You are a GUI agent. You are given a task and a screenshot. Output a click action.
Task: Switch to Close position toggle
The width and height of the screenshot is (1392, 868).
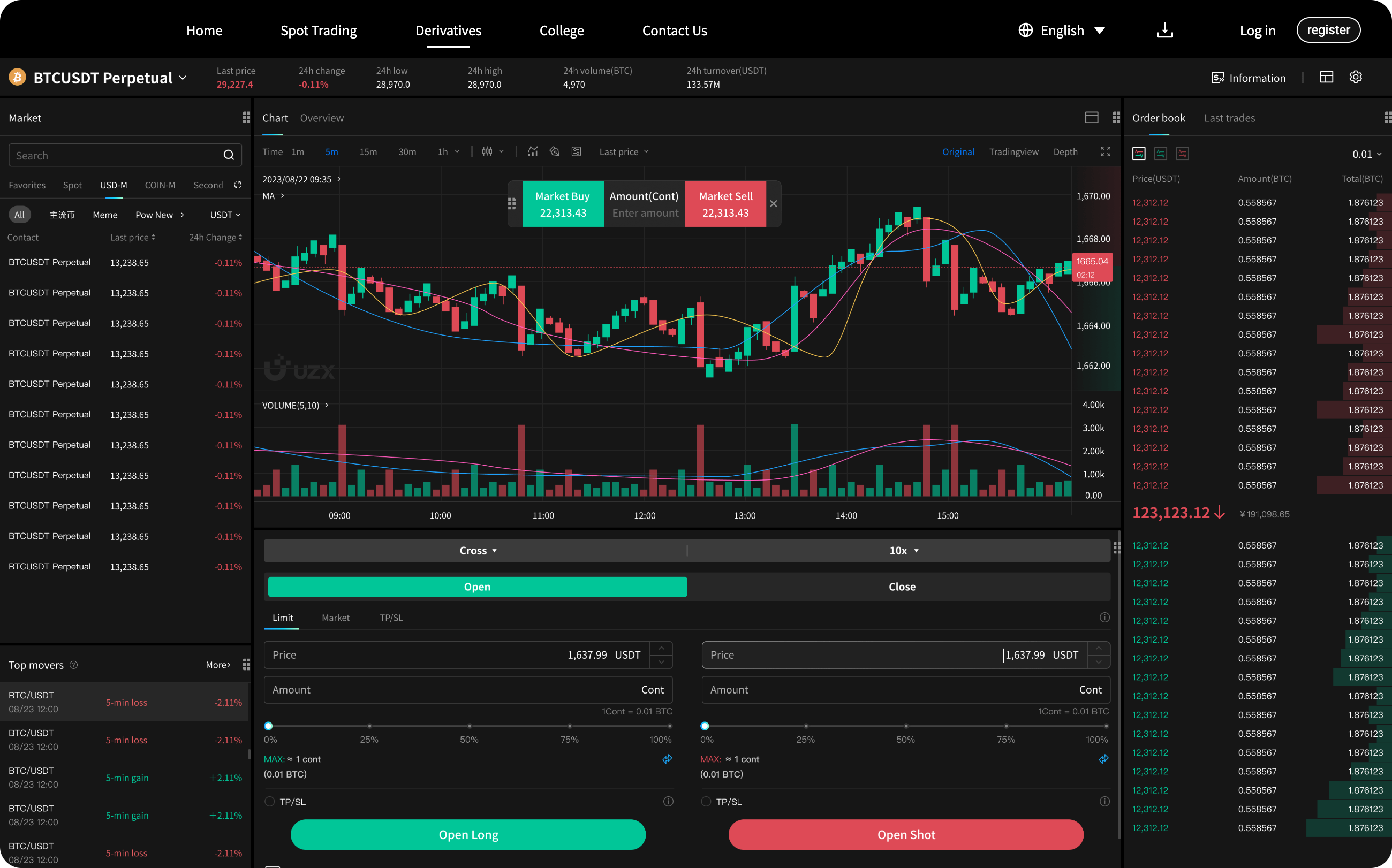click(902, 587)
